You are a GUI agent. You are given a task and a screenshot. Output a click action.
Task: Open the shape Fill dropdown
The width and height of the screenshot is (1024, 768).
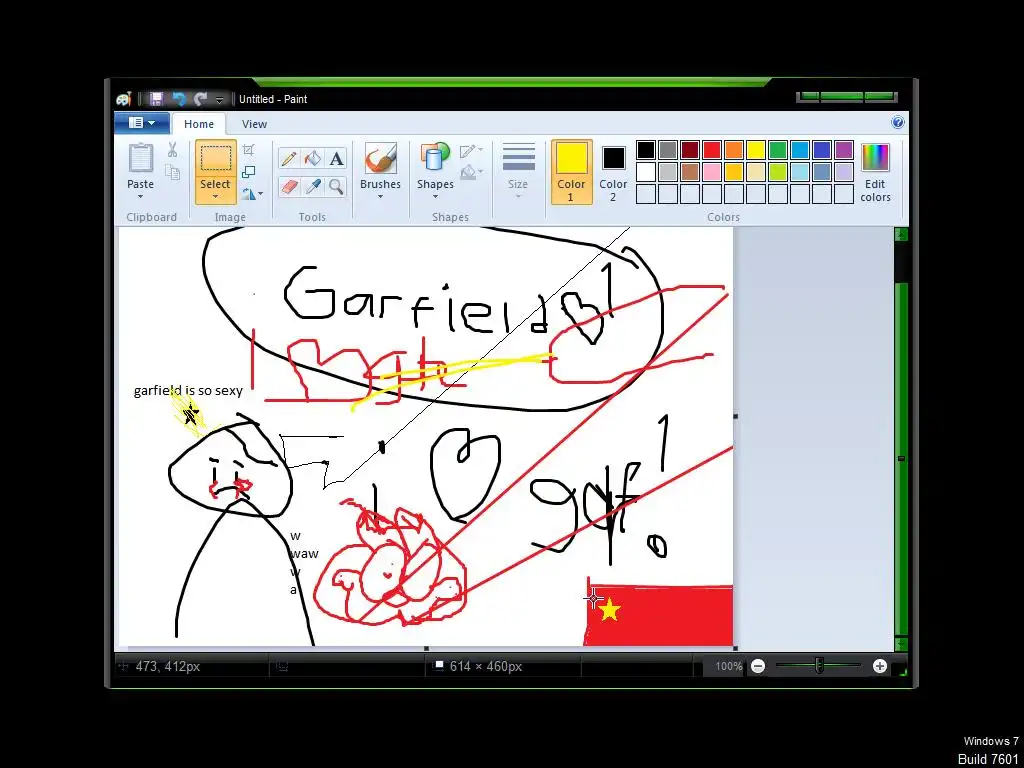[x=472, y=173]
